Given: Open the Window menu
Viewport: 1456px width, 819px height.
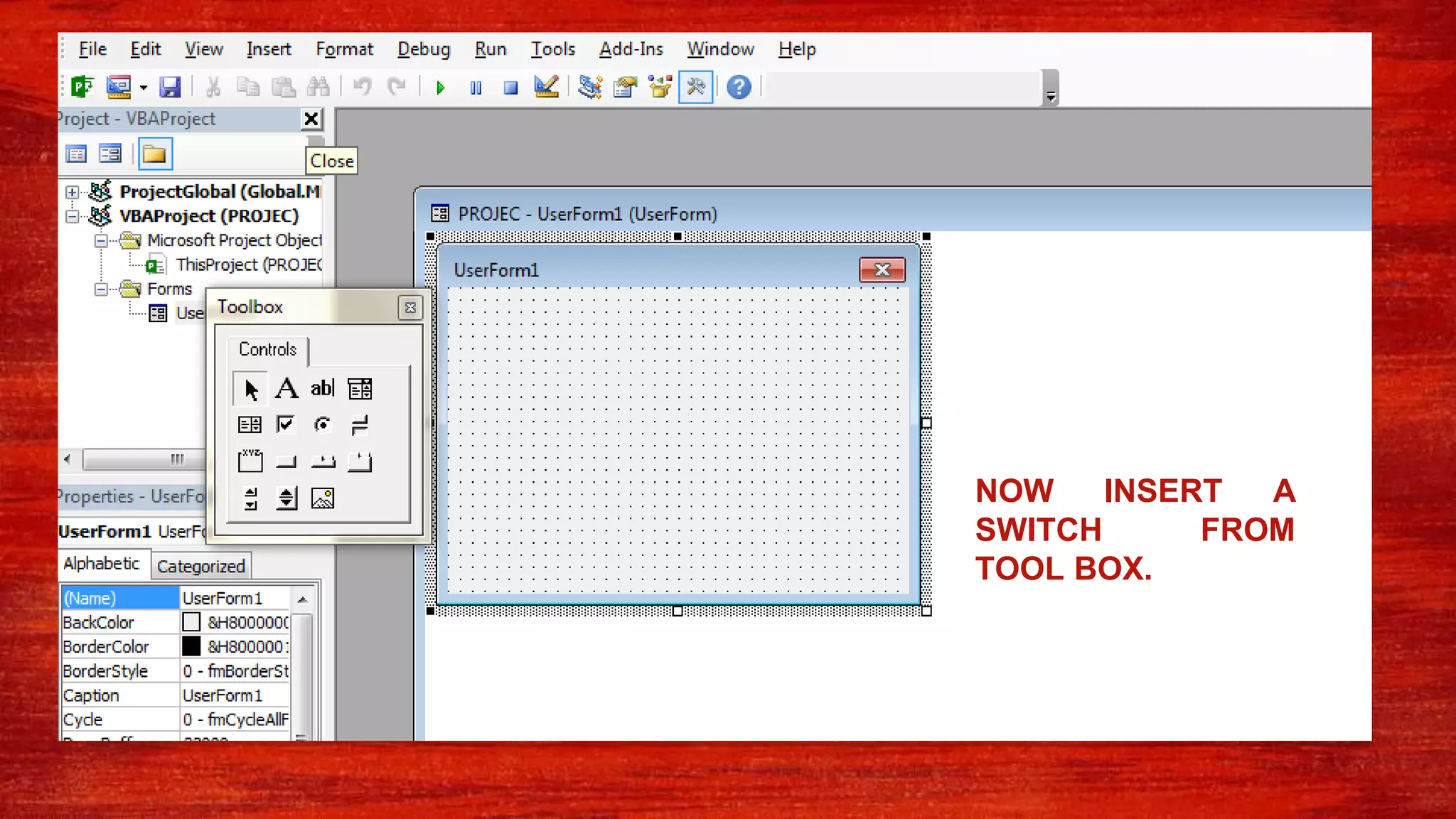Looking at the screenshot, I should (720, 49).
